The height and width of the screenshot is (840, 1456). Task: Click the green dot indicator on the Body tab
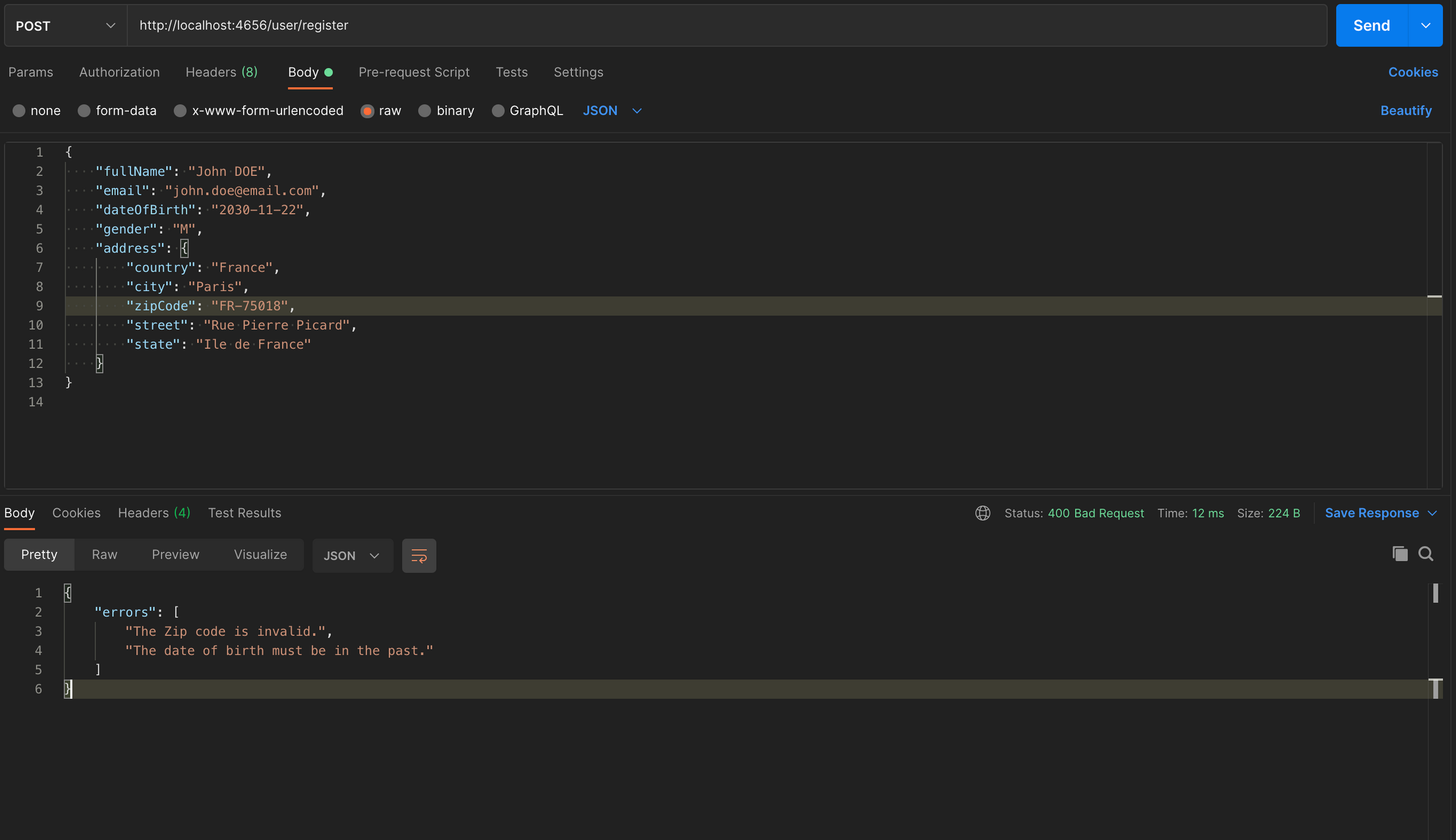click(328, 72)
